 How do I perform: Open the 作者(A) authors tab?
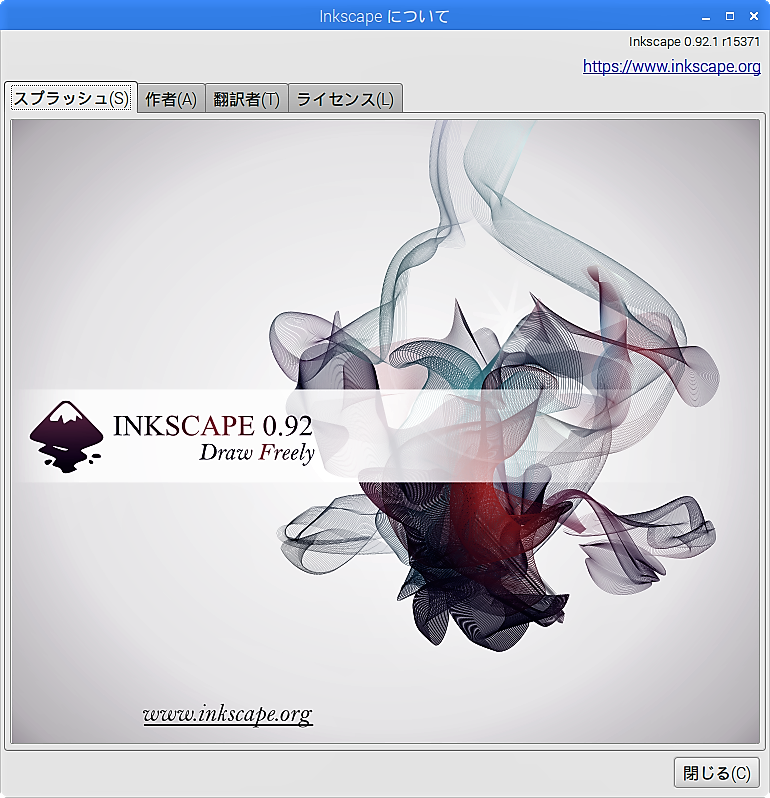pyautogui.click(x=171, y=99)
